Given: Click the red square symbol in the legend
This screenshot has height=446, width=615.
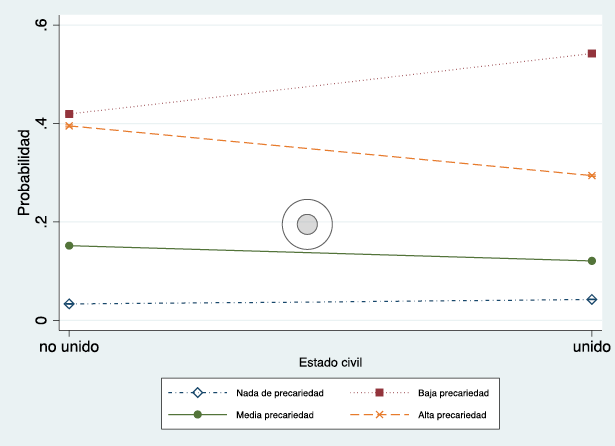Looking at the screenshot, I should (379, 393).
